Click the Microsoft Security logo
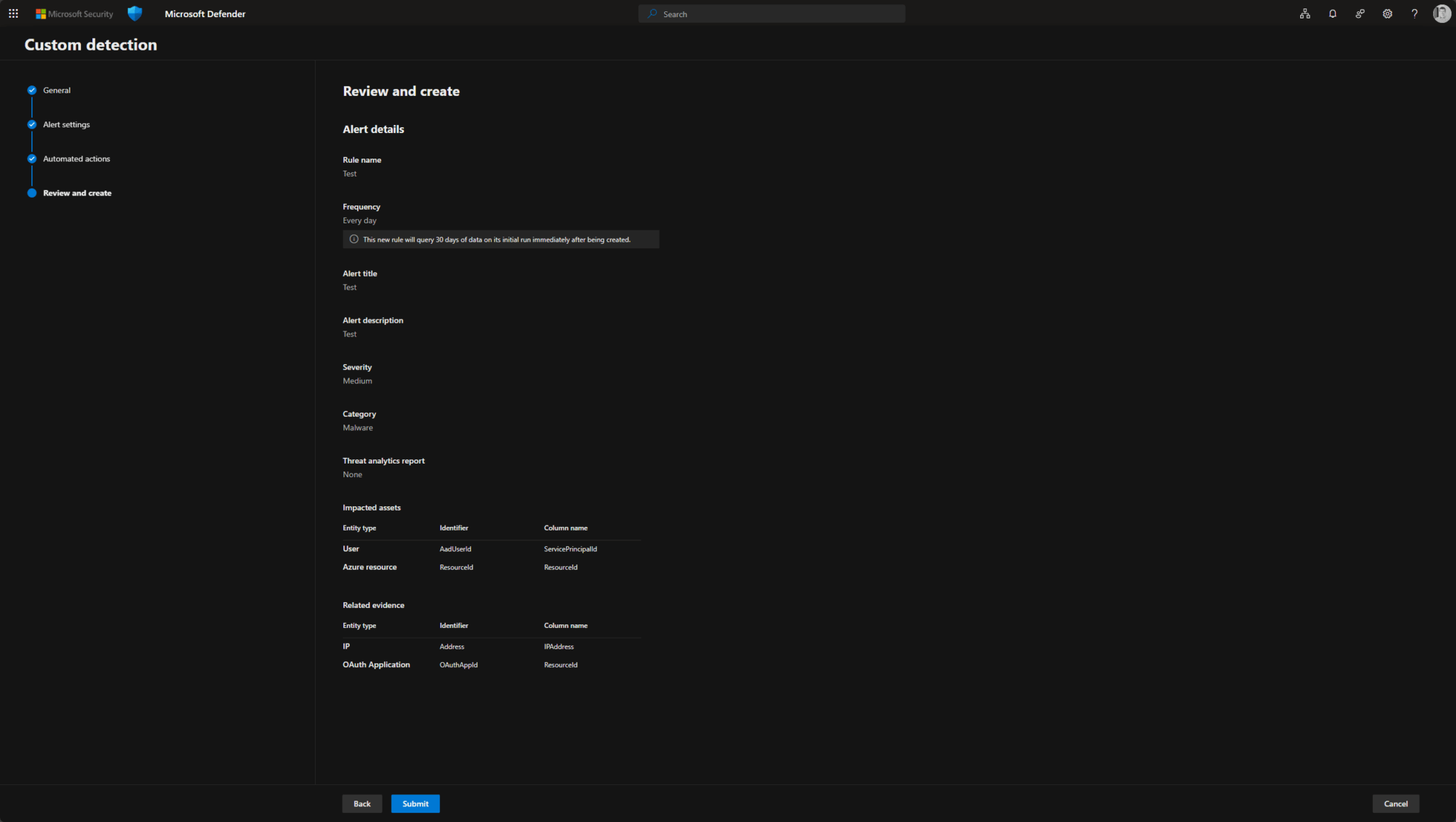Image resolution: width=1456 pixels, height=822 pixels. tap(73, 13)
